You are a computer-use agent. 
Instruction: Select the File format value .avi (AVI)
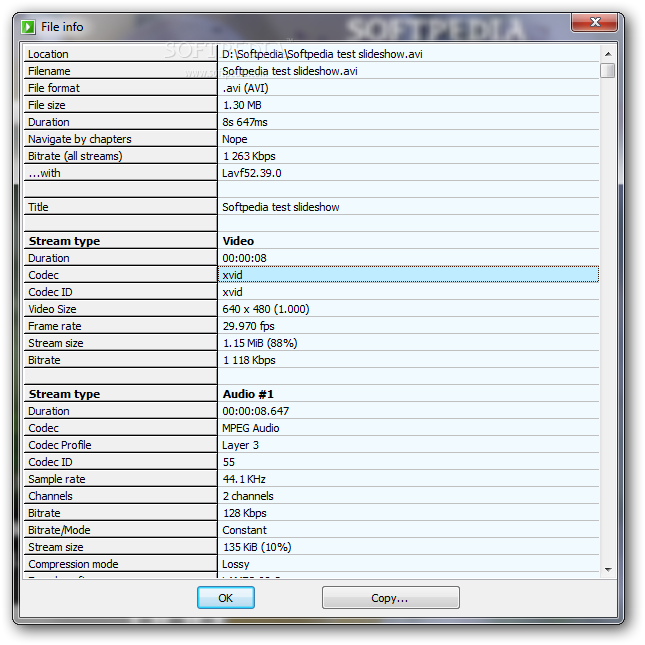click(x=245, y=88)
